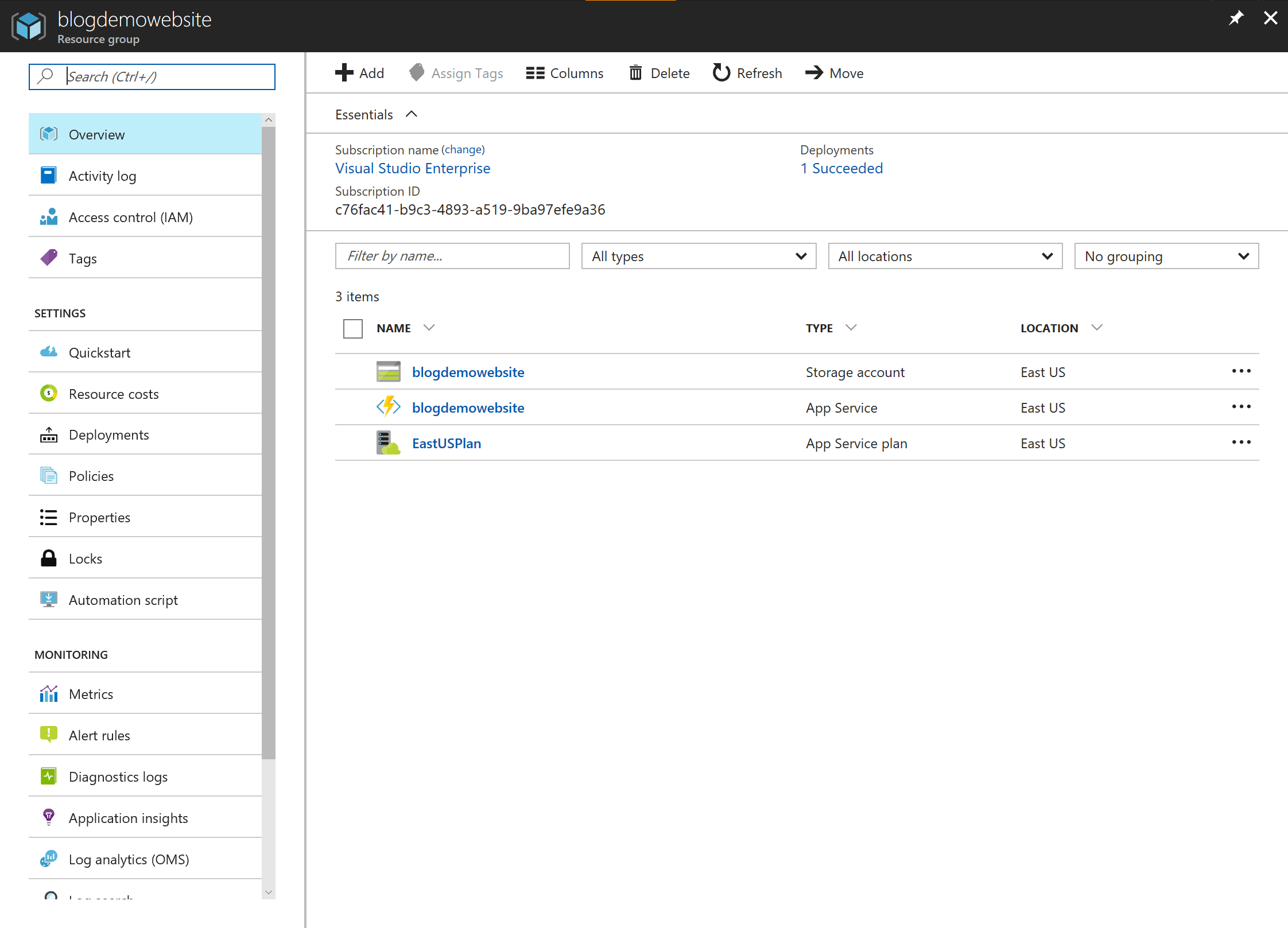Pin the blade with the pin icon
1288x928 pixels.
click(1236, 18)
